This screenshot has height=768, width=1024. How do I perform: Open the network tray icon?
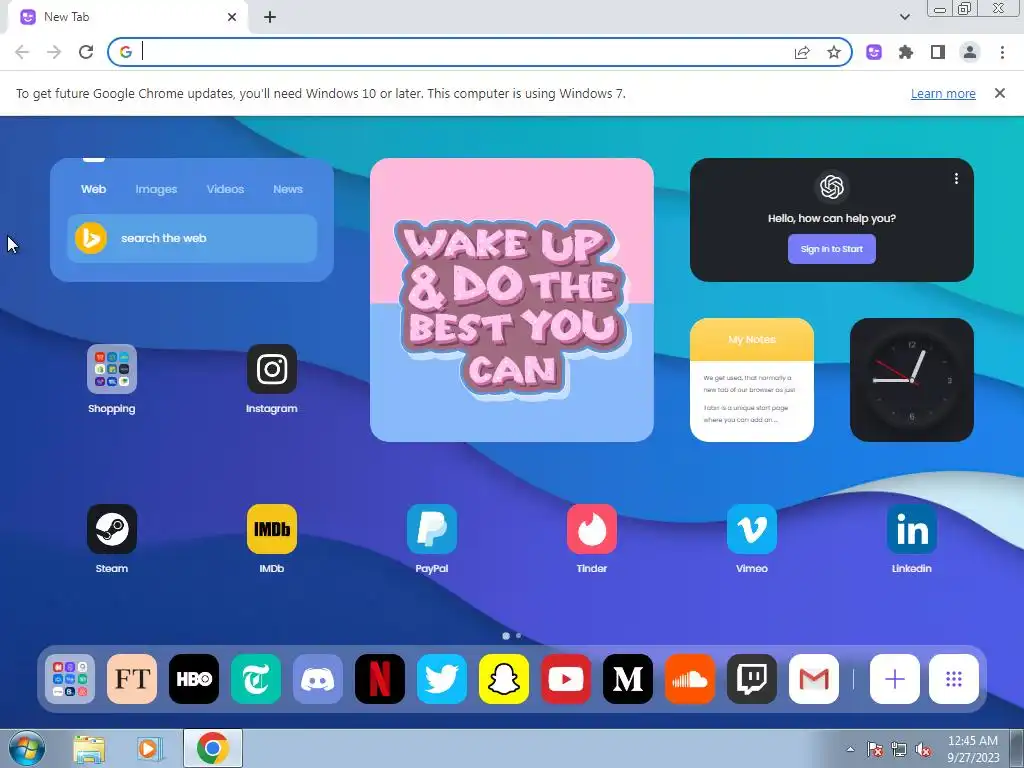pyautogui.click(x=899, y=749)
